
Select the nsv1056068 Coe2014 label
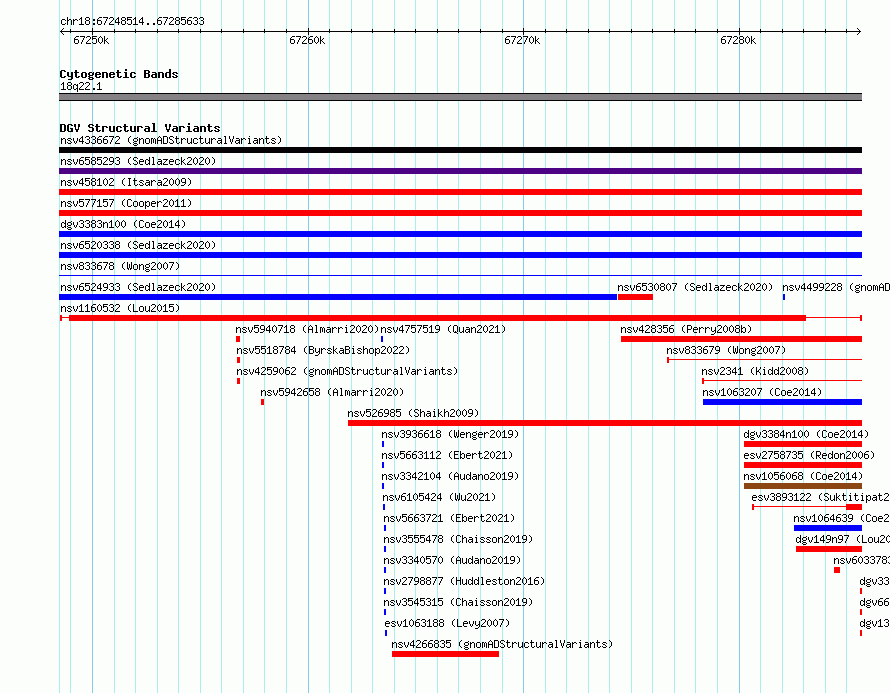(803, 476)
